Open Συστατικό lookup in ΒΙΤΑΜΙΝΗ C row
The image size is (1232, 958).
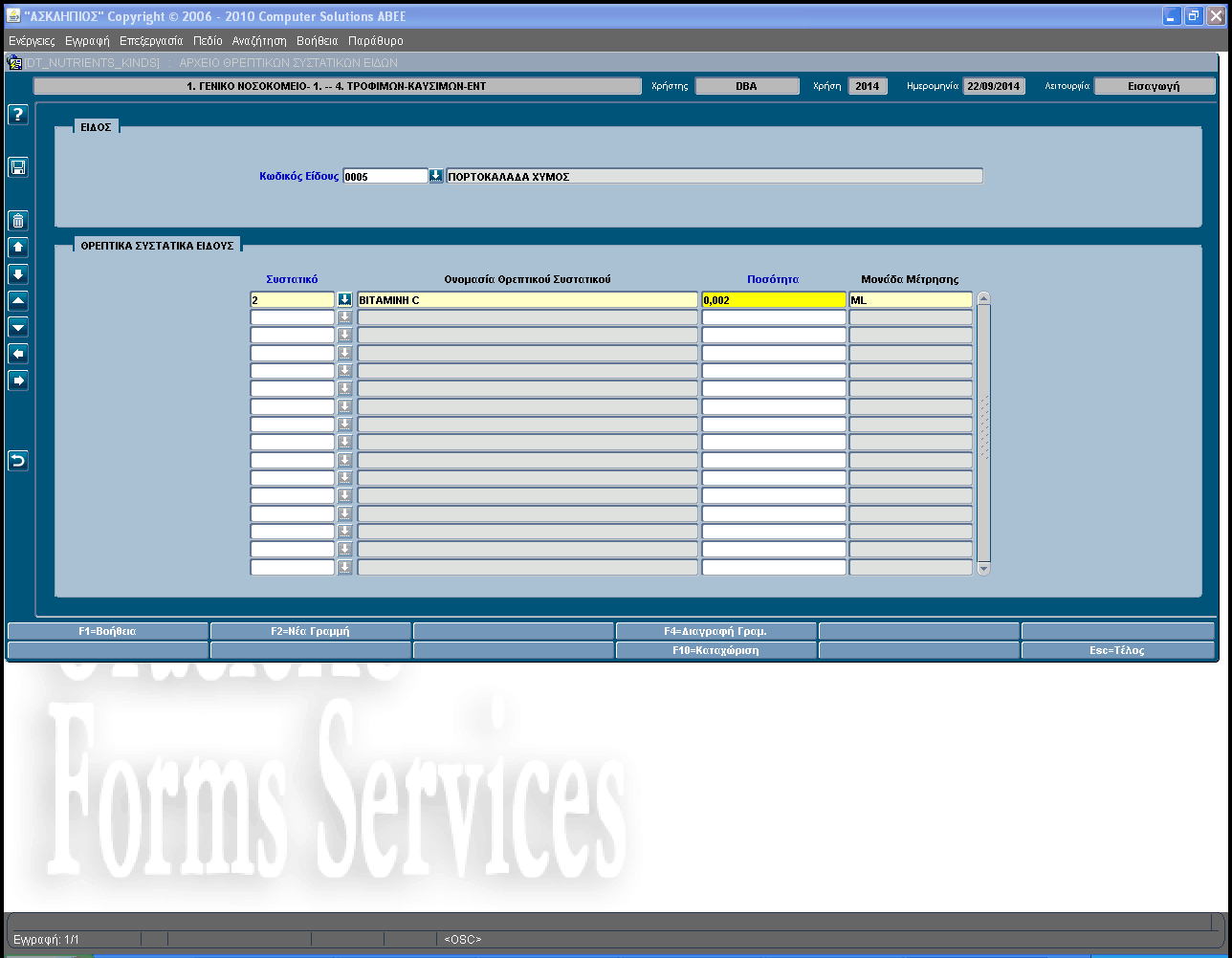pyautogui.click(x=344, y=299)
